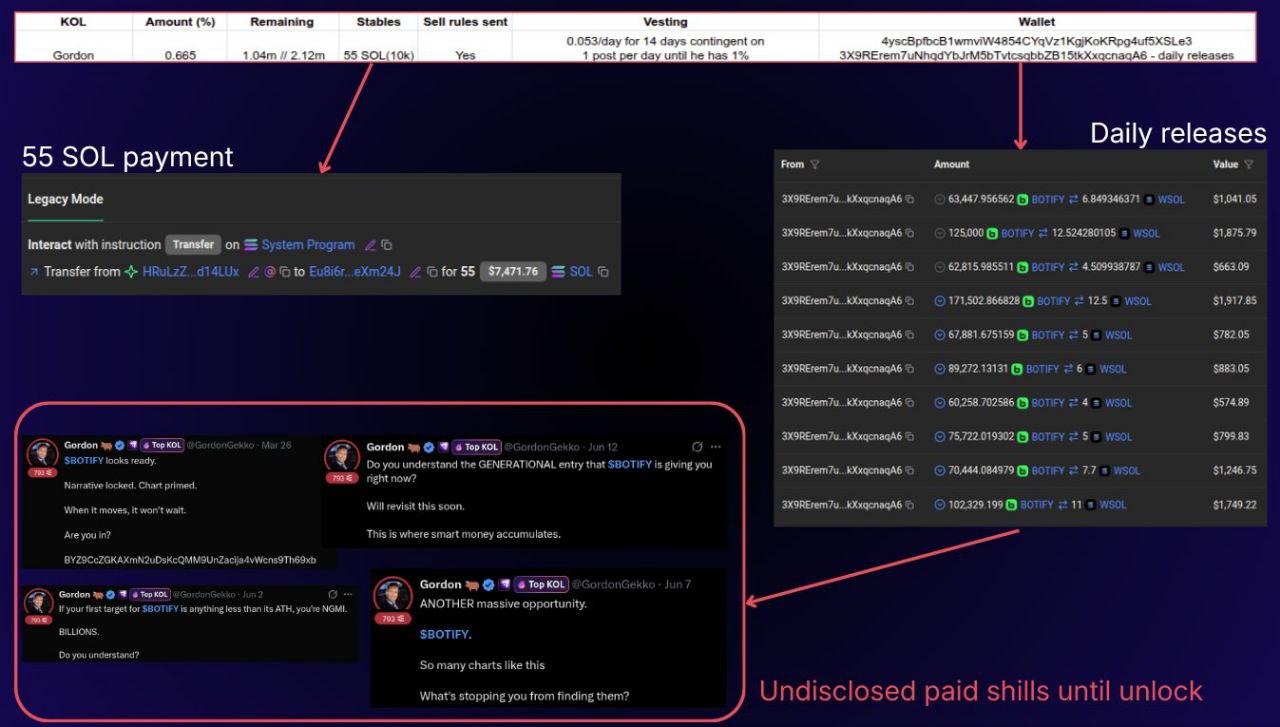Expand the 63,447.956562 BOTIFY swap row
Screen dimensions: 1280x727
point(939,199)
